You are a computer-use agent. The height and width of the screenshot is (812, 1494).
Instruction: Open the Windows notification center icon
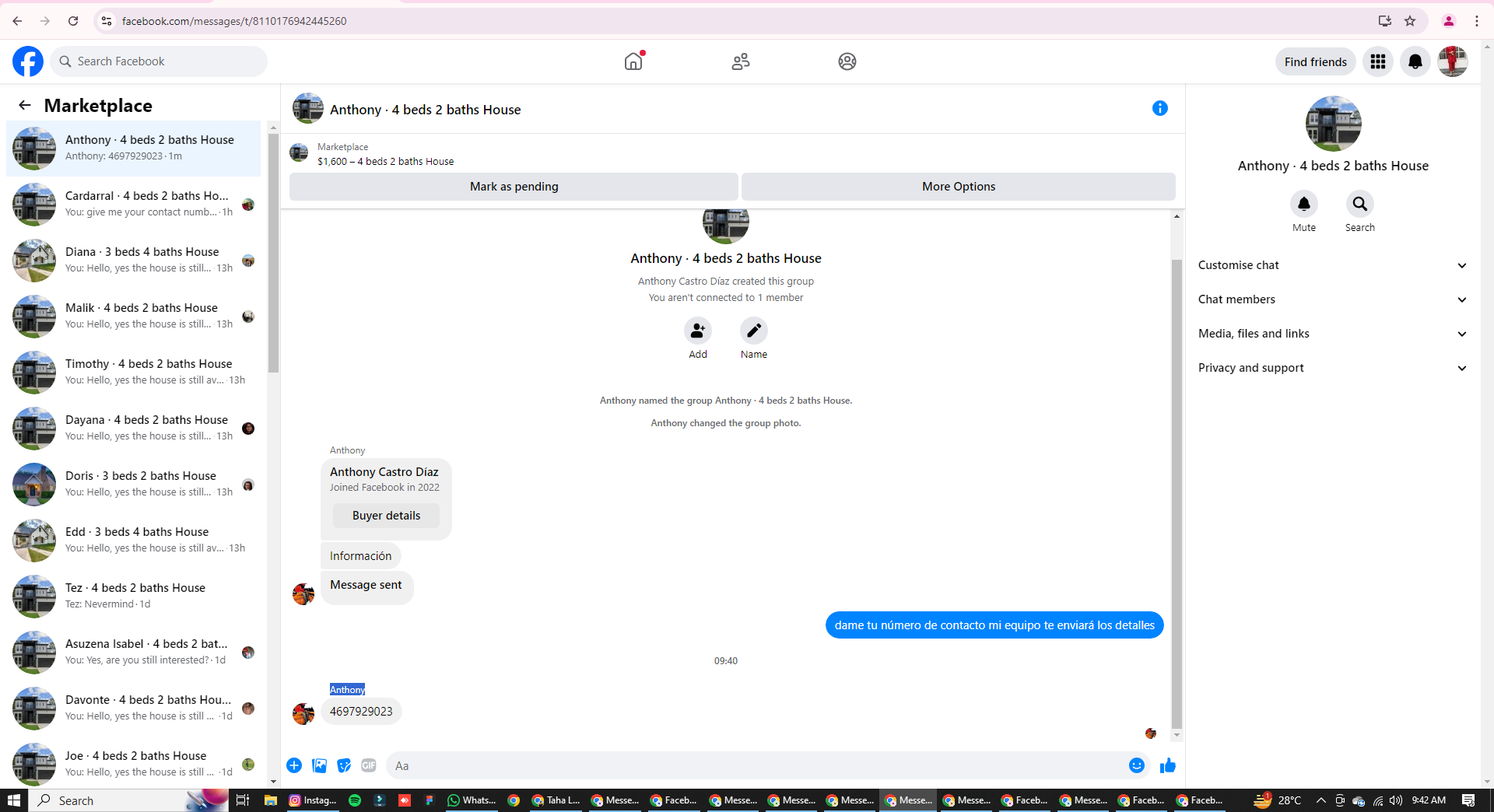(x=1468, y=800)
